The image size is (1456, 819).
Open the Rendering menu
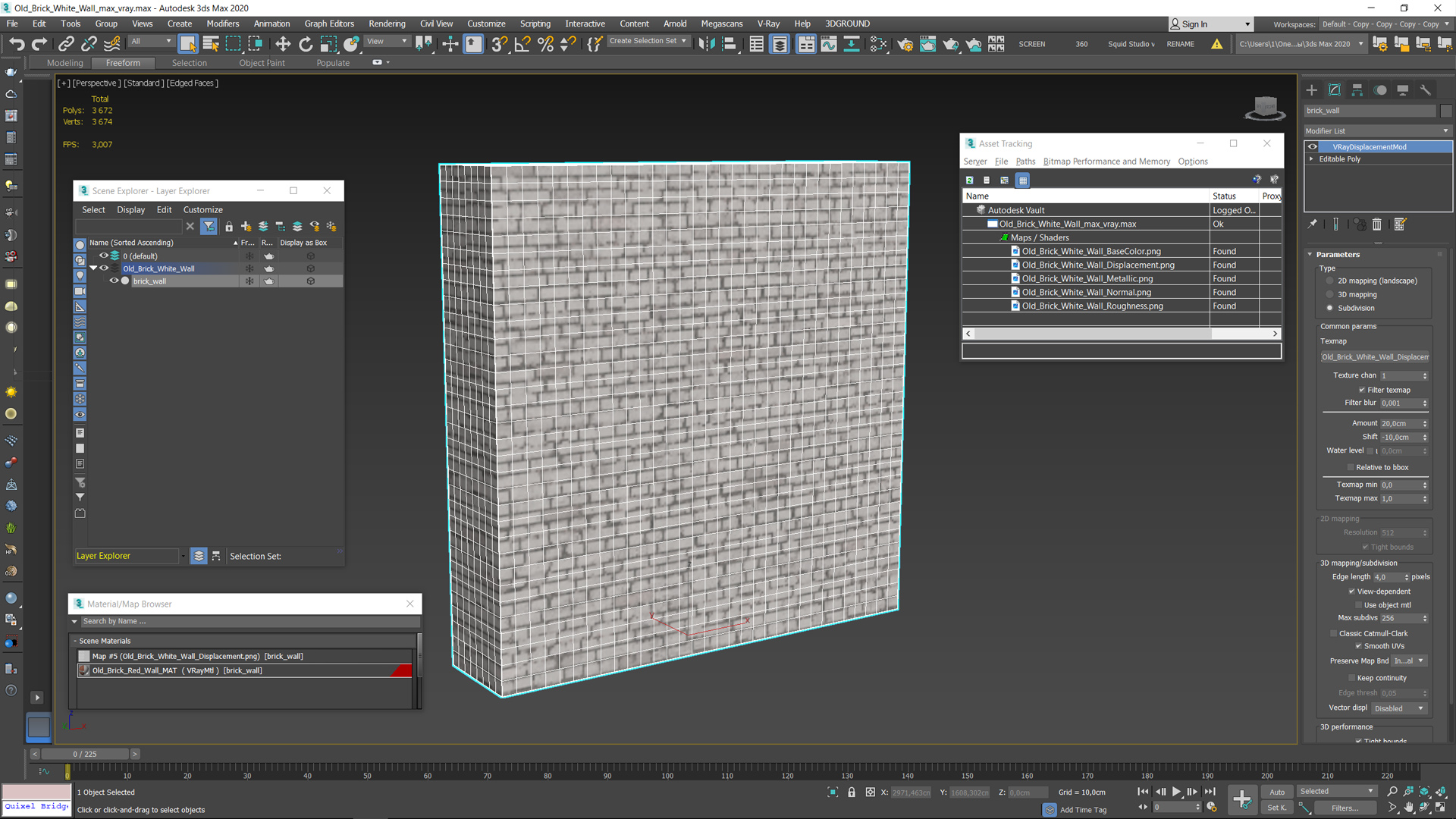point(387,24)
